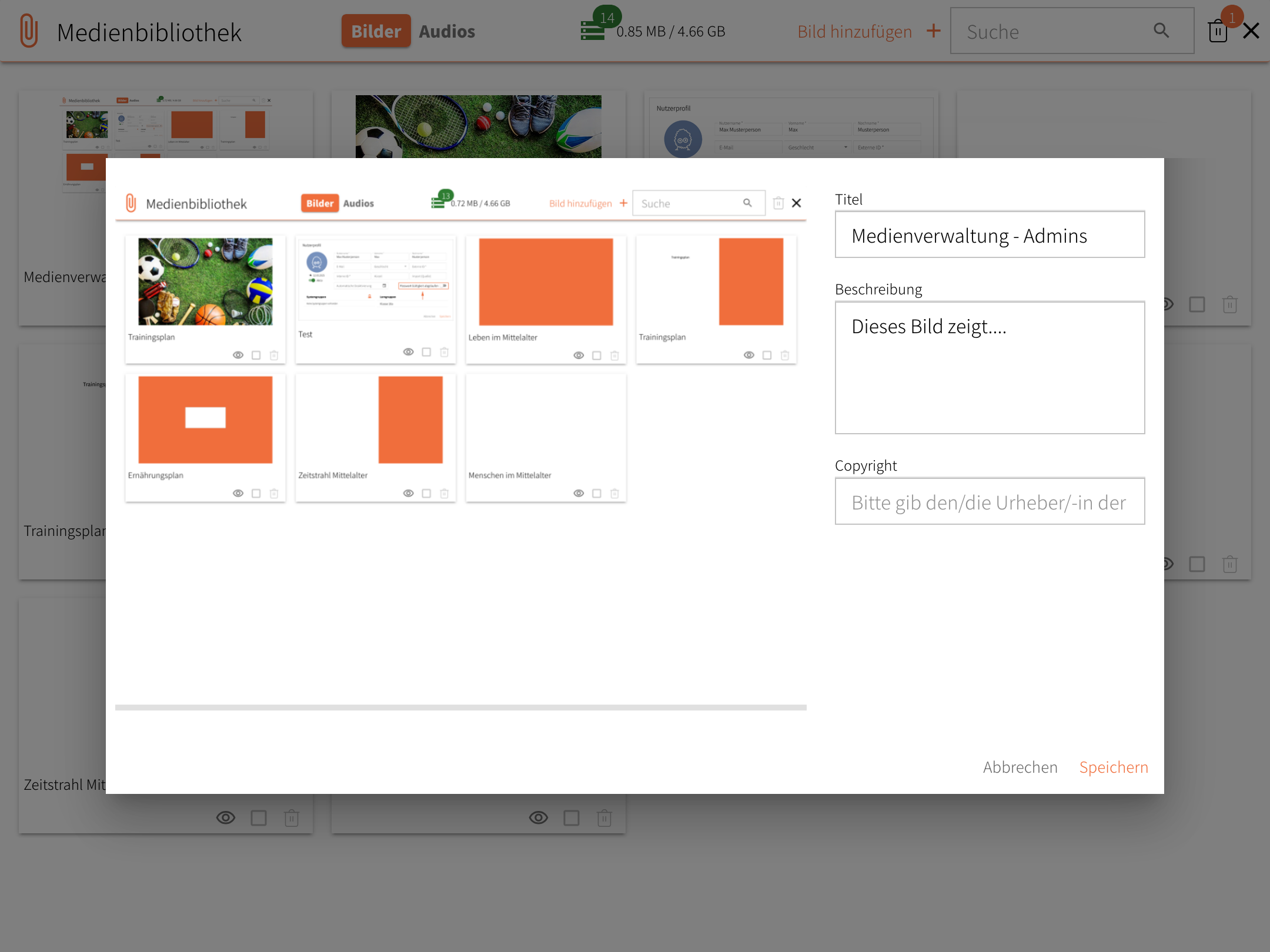The height and width of the screenshot is (952, 1270).
Task: Tick checkbox on the Trainingsplan row's rightmost card
Action: click(x=1197, y=564)
